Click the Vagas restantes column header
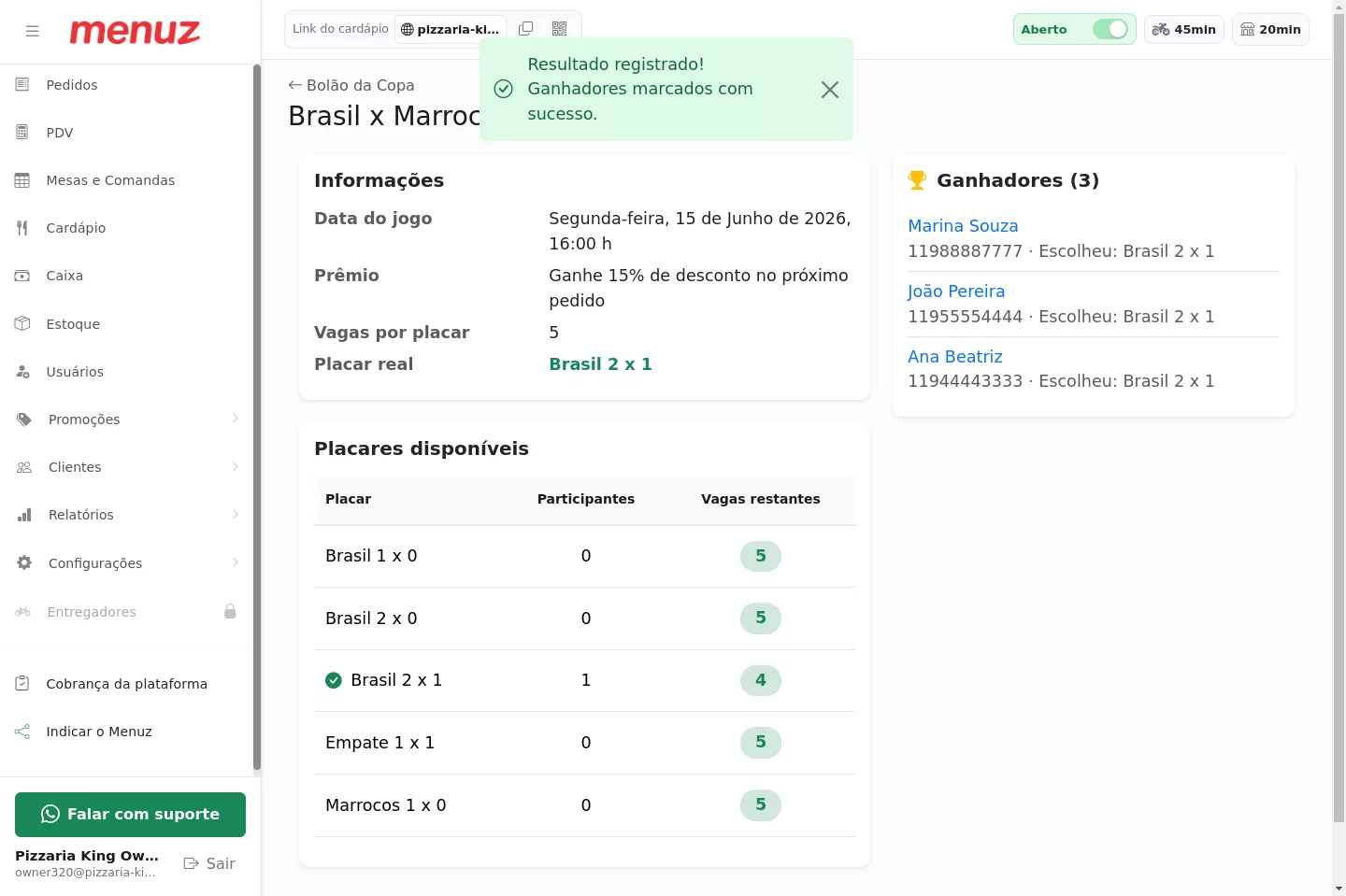 (761, 499)
